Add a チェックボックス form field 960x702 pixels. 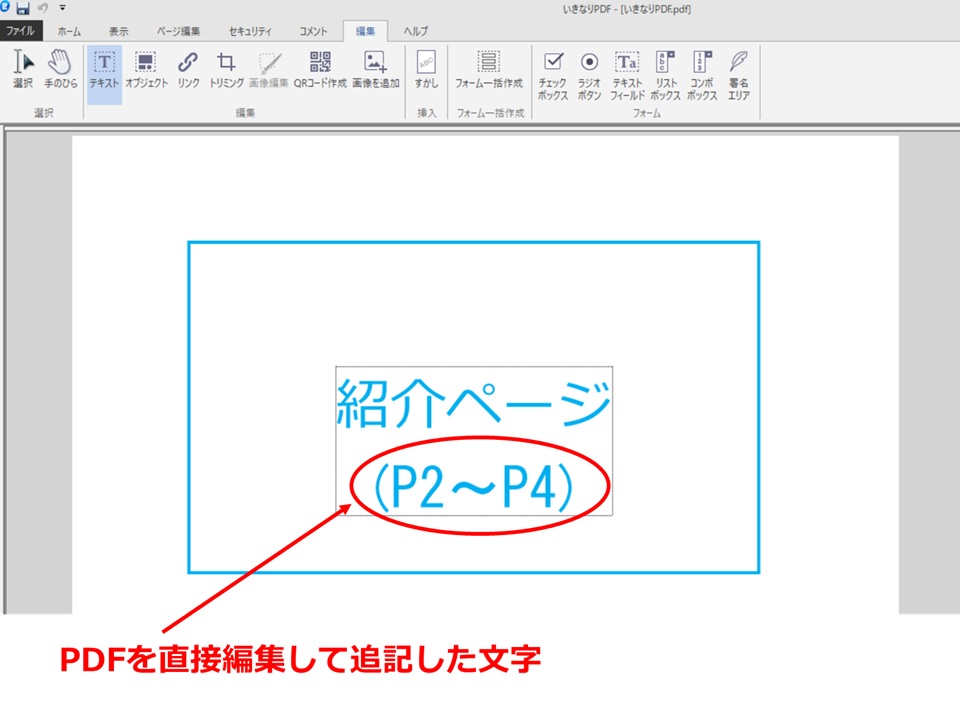[553, 75]
